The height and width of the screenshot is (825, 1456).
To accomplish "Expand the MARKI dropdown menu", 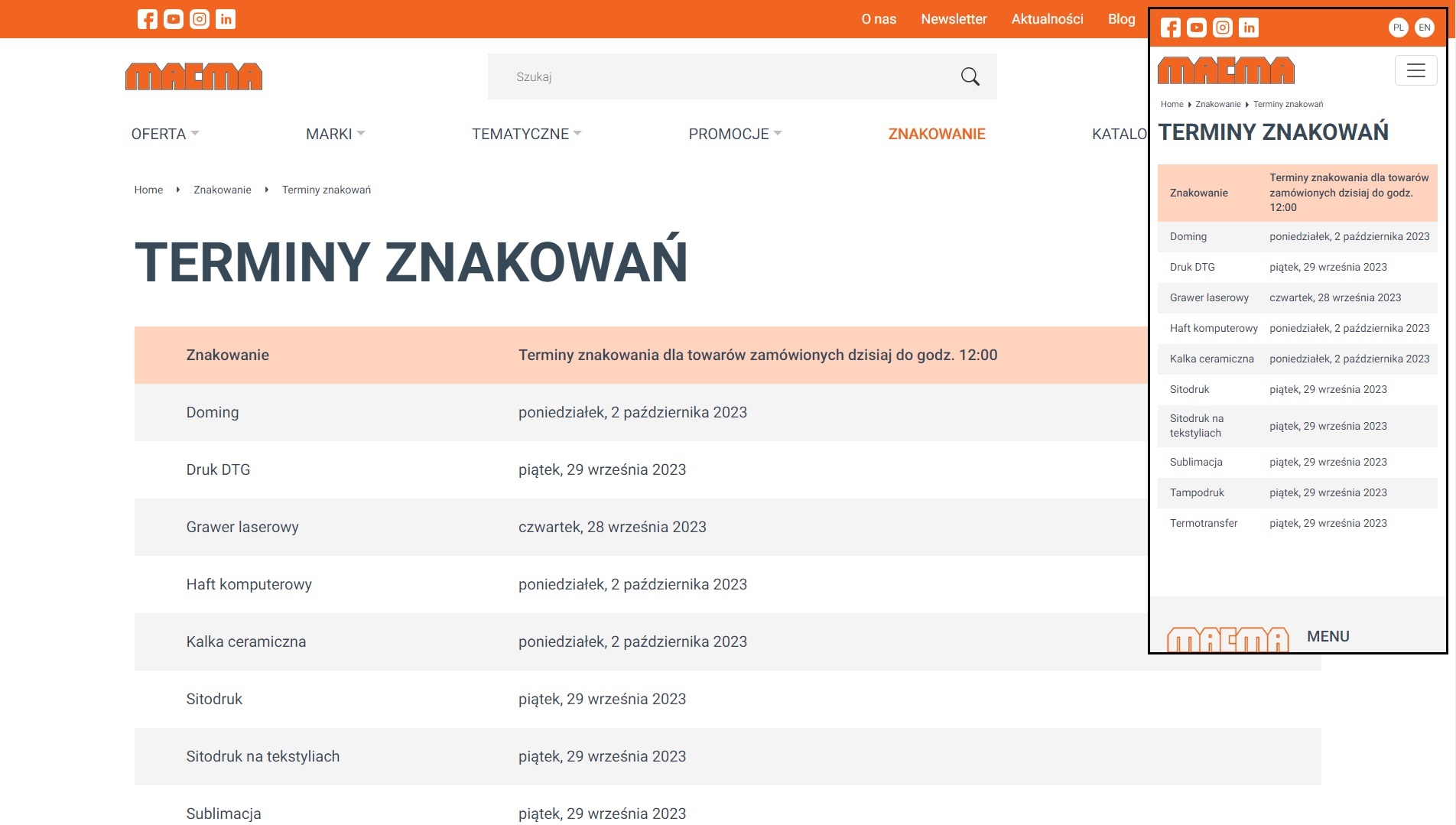I will click(336, 134).
